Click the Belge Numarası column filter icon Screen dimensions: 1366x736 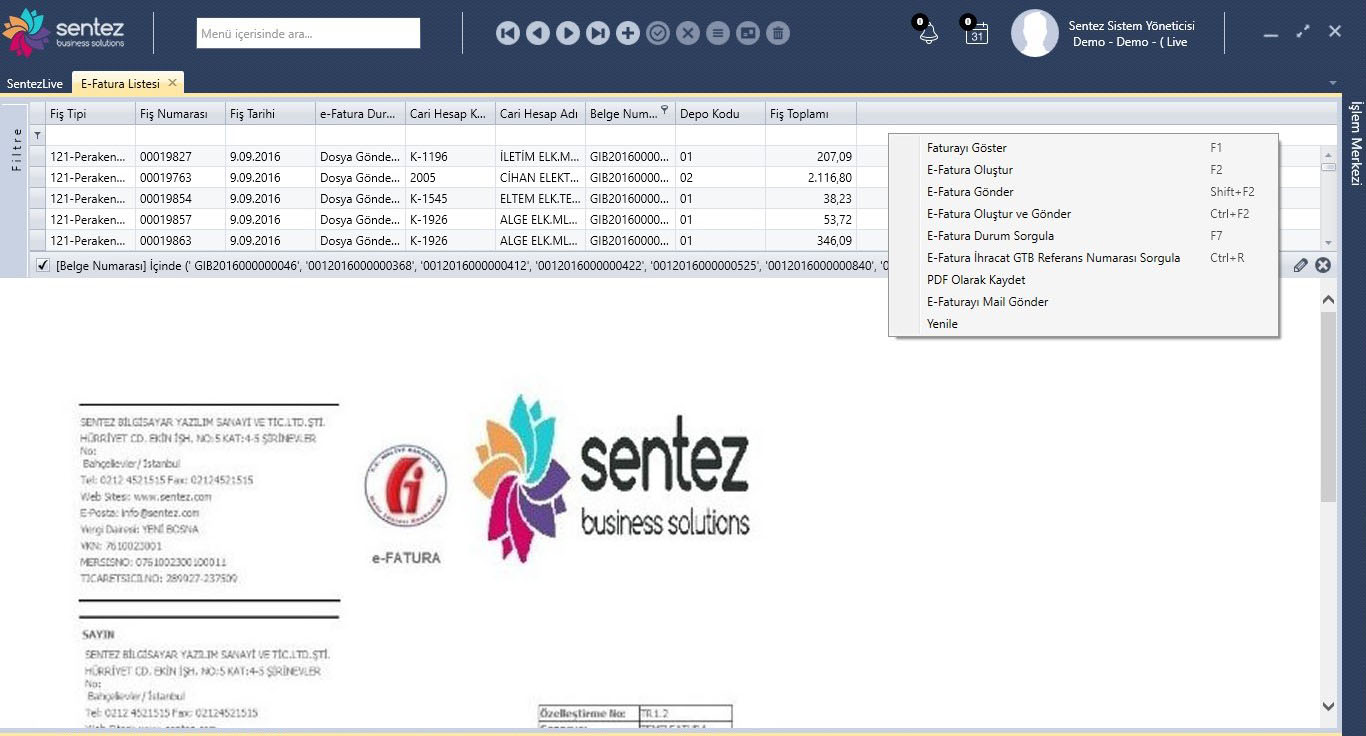665,110
